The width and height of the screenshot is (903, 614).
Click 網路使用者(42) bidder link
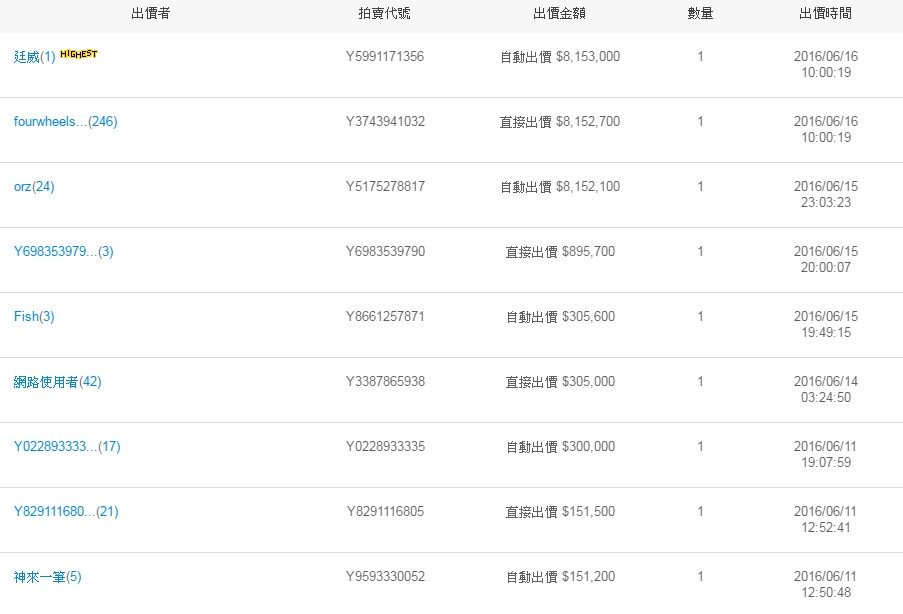58,382
